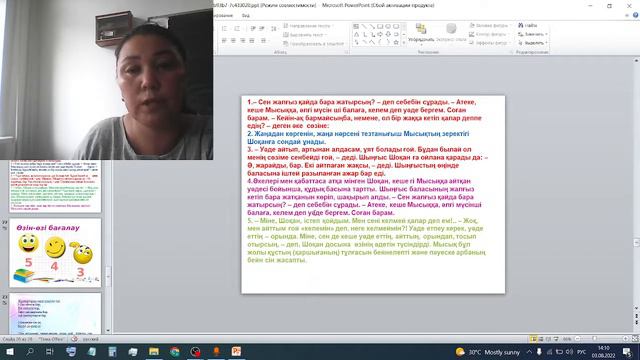The height and width of the screenshot is (360, 640).
Task: Select the slide thumbnail below Өзін-өзі бағалау
Action: pyautogui.click(x=55, y=313)
